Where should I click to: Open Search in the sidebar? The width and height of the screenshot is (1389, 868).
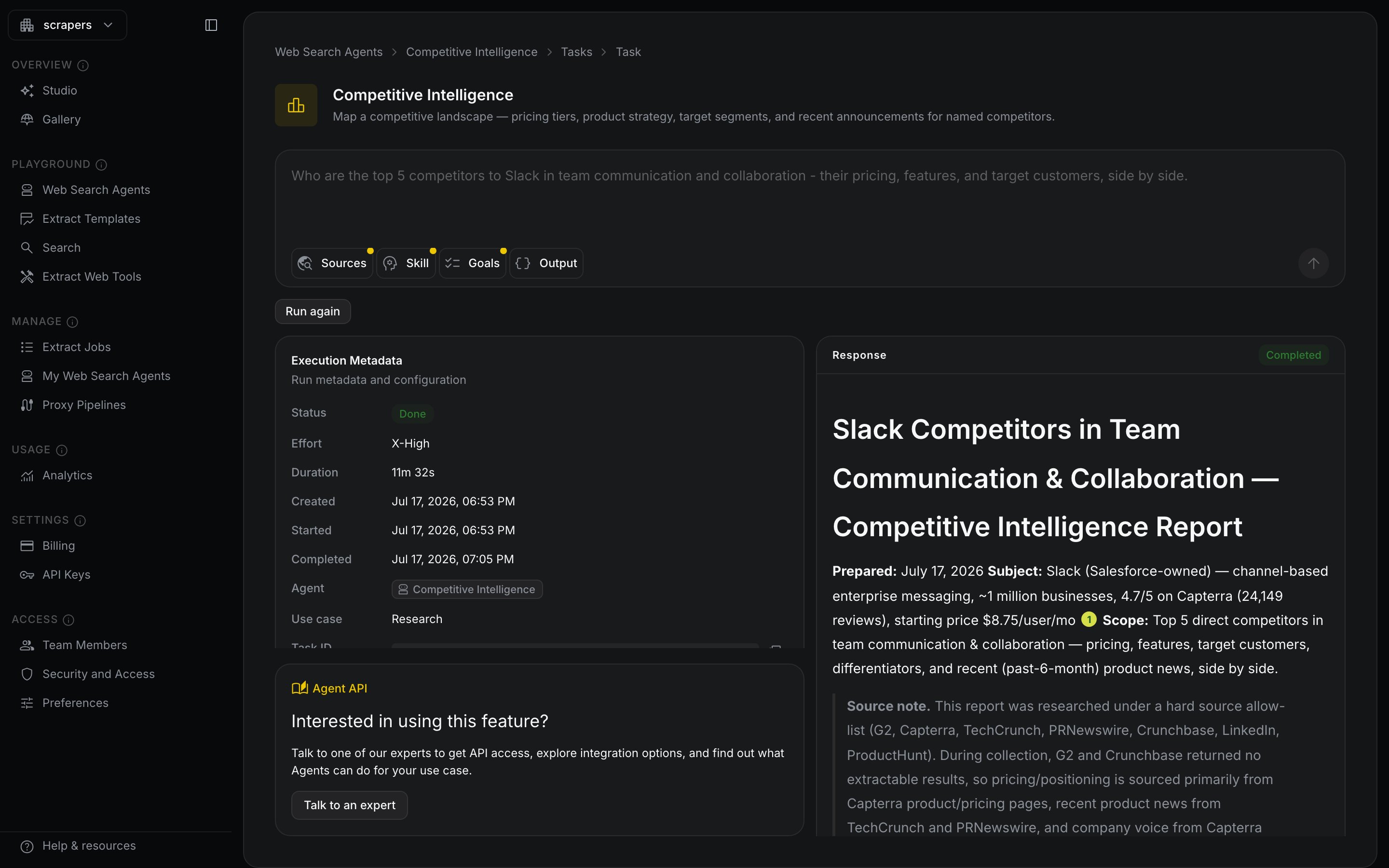[x=61, y=247]
